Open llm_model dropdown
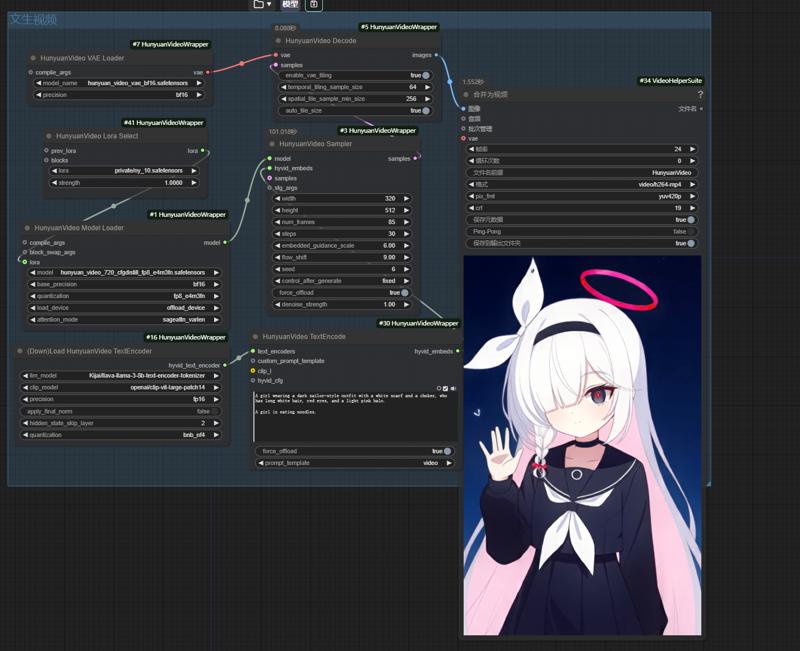 (x=120, y=375)
